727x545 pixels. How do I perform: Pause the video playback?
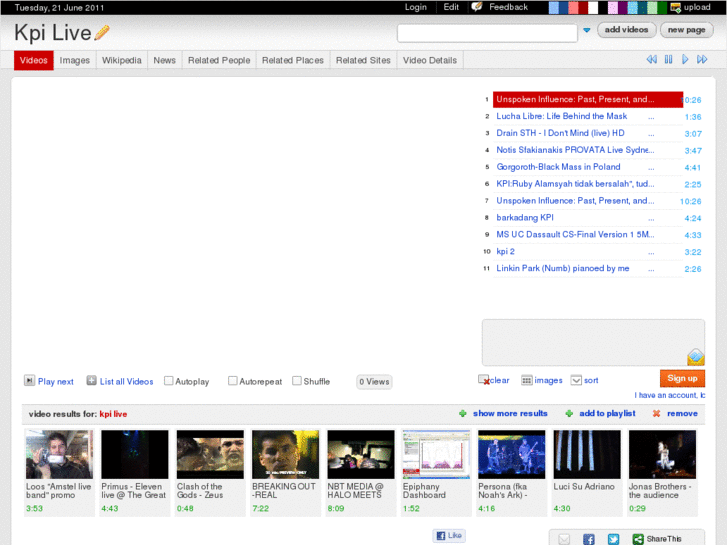(668, 59)
